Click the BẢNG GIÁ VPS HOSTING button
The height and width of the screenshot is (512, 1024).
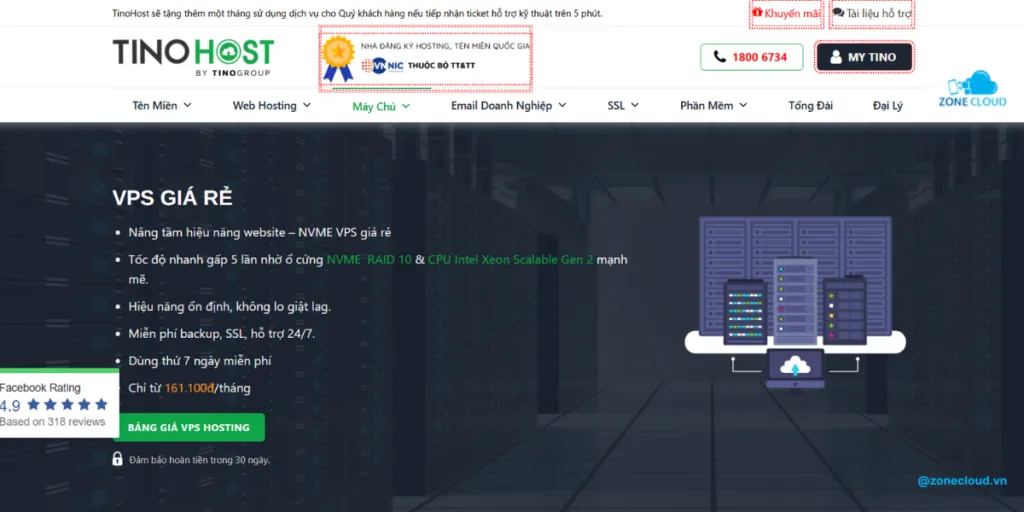pos(189,428)
